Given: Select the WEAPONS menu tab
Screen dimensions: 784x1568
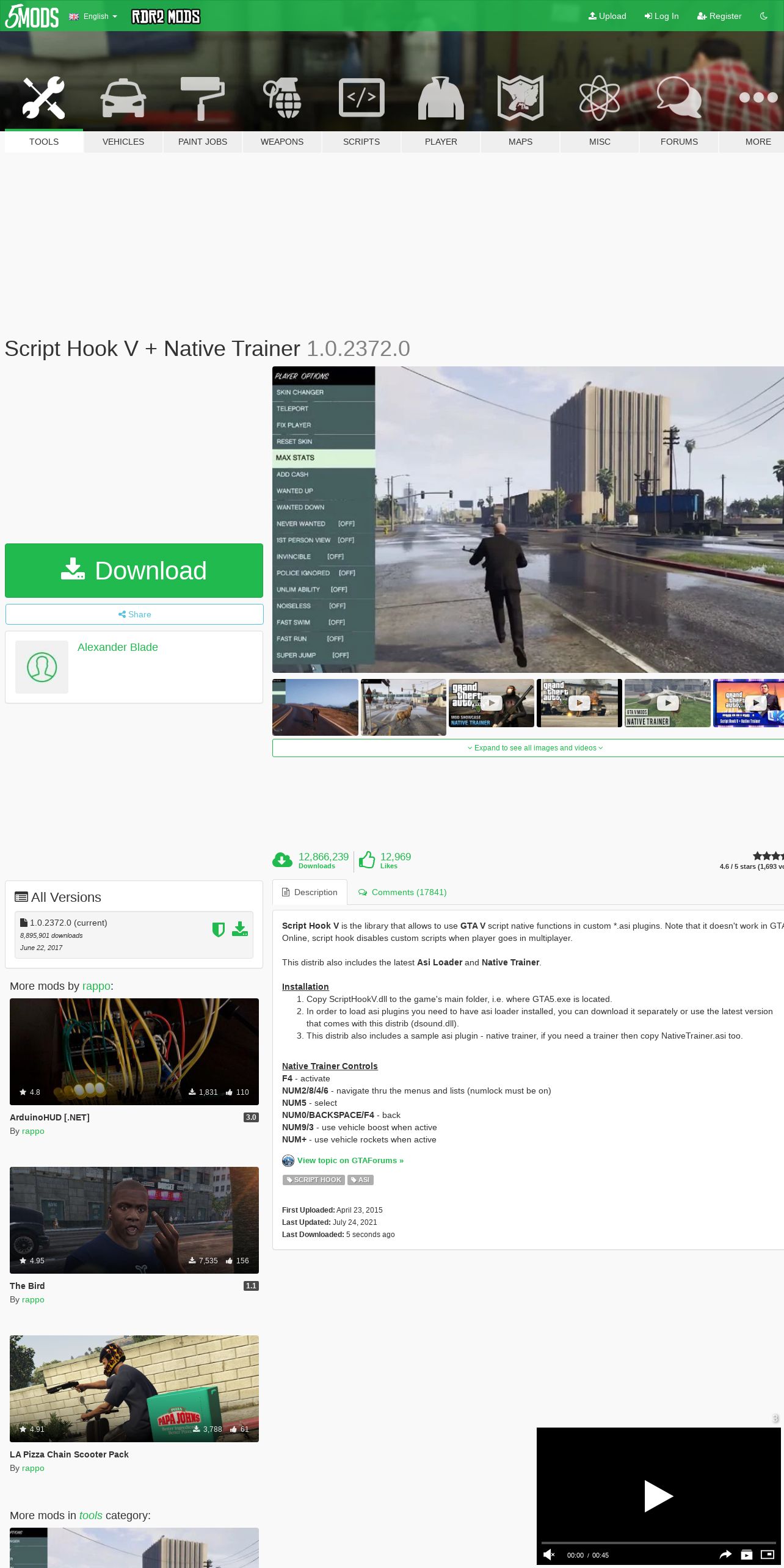Looking at the screenshot, I should tap(282, 142).
